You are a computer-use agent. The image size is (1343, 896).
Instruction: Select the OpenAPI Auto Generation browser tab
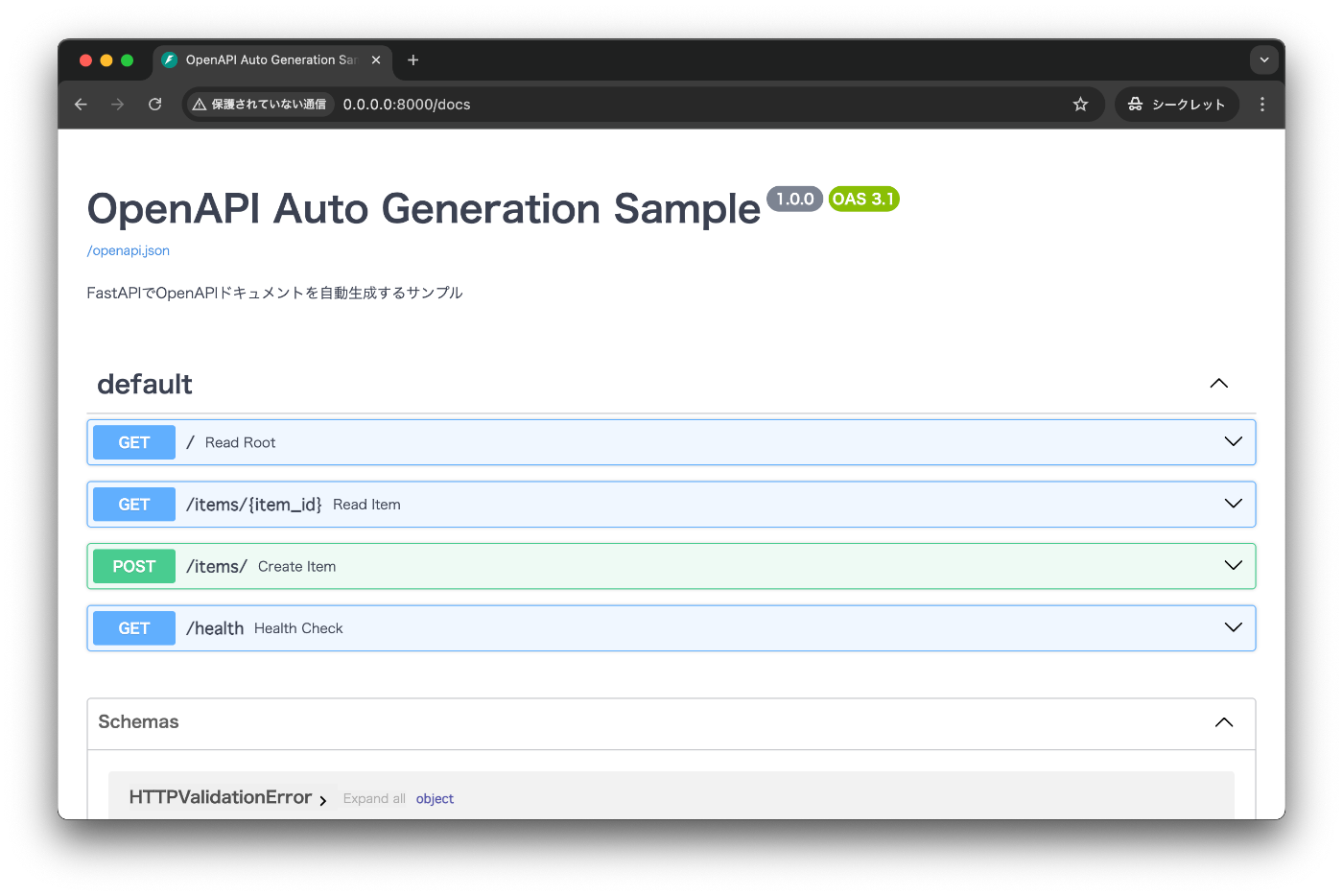(271, 59)
